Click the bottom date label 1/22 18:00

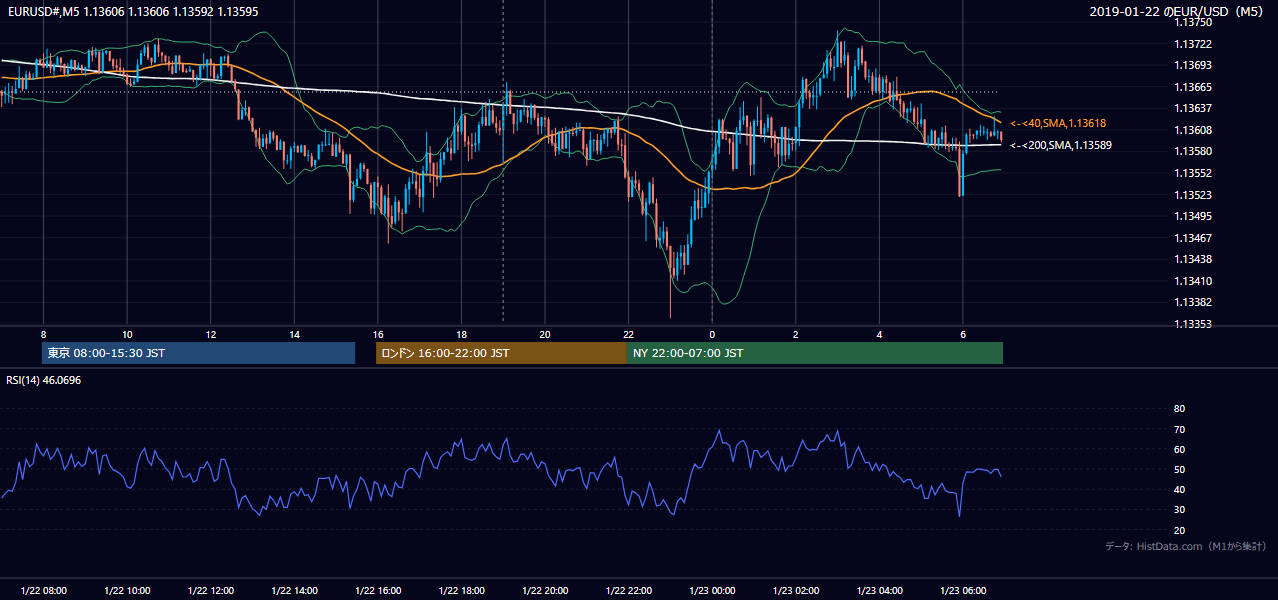click(461, 590)
